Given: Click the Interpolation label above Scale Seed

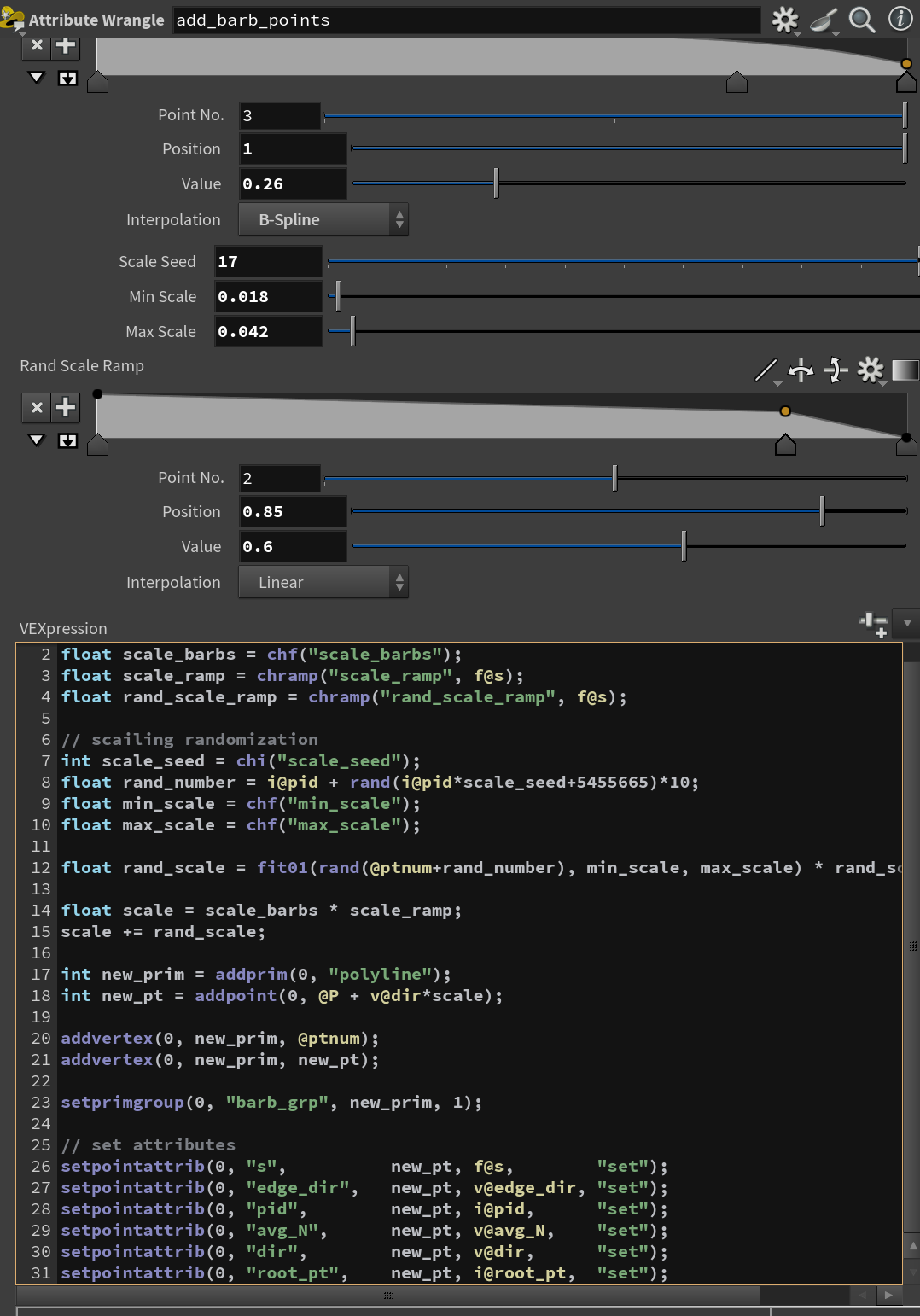Looking at the screenshot, I should click(x=173, y=219).
